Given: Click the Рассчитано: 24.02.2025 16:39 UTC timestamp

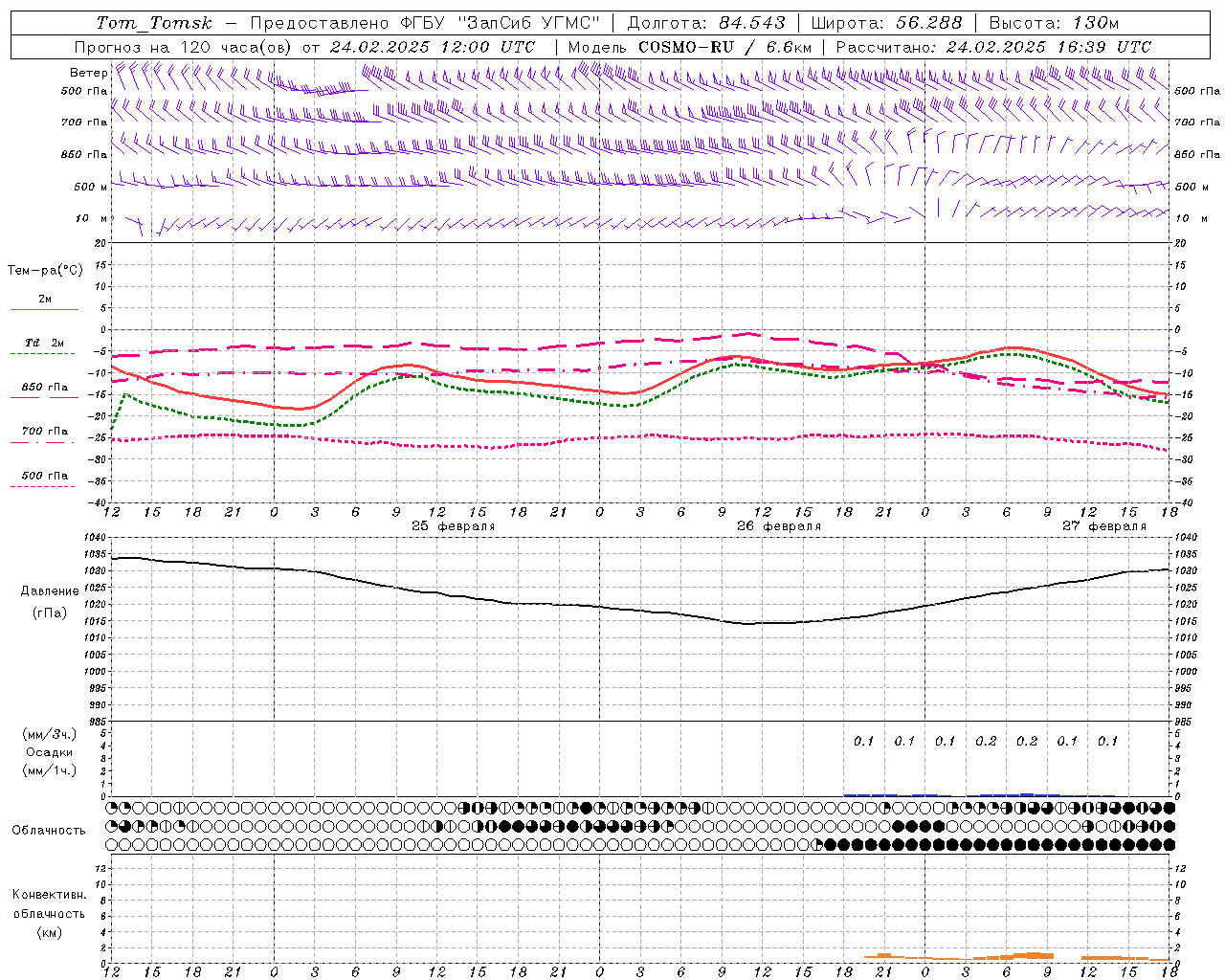Looking at the screenshot, I should coord(993,47).
